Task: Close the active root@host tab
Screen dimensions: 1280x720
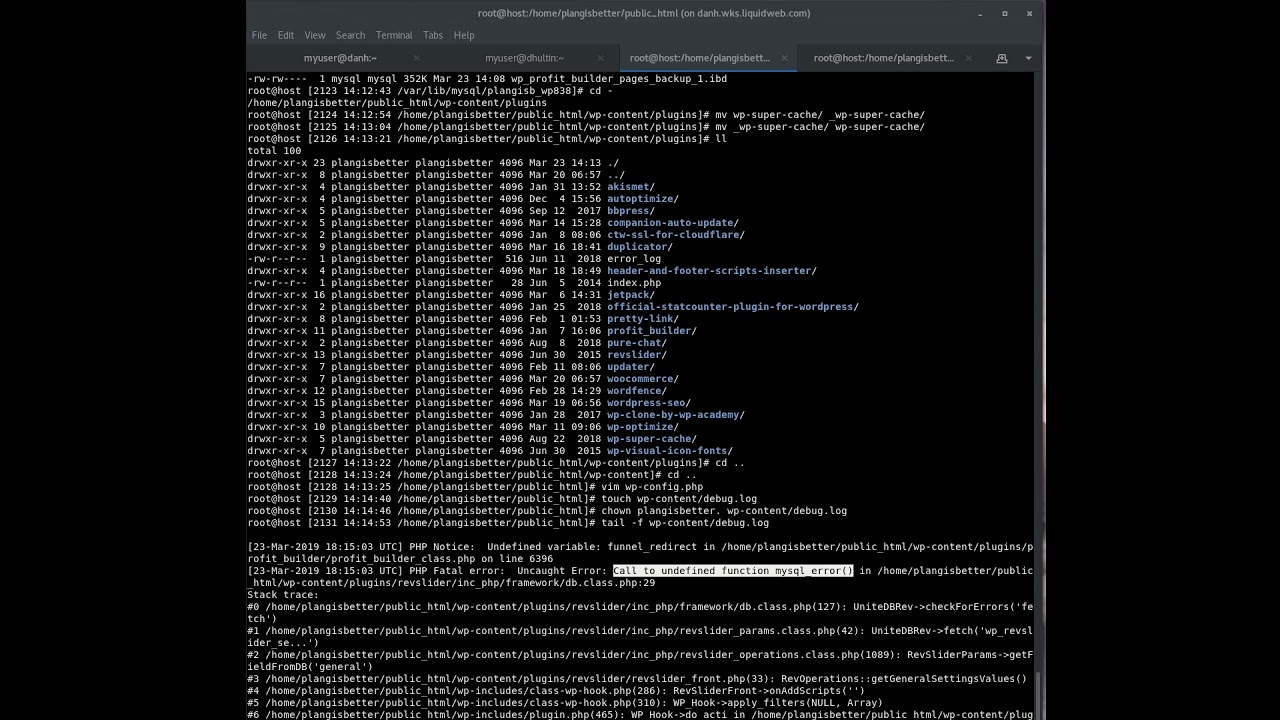Action: (784, 58)
